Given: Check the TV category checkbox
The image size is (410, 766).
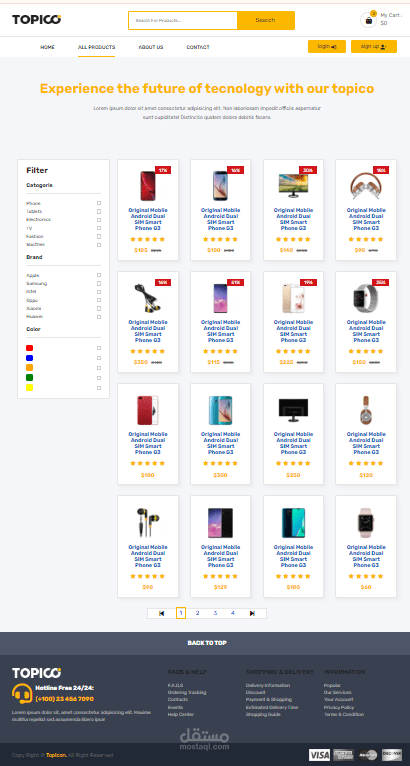Looking at the screenshot, I should pos(99,228).
